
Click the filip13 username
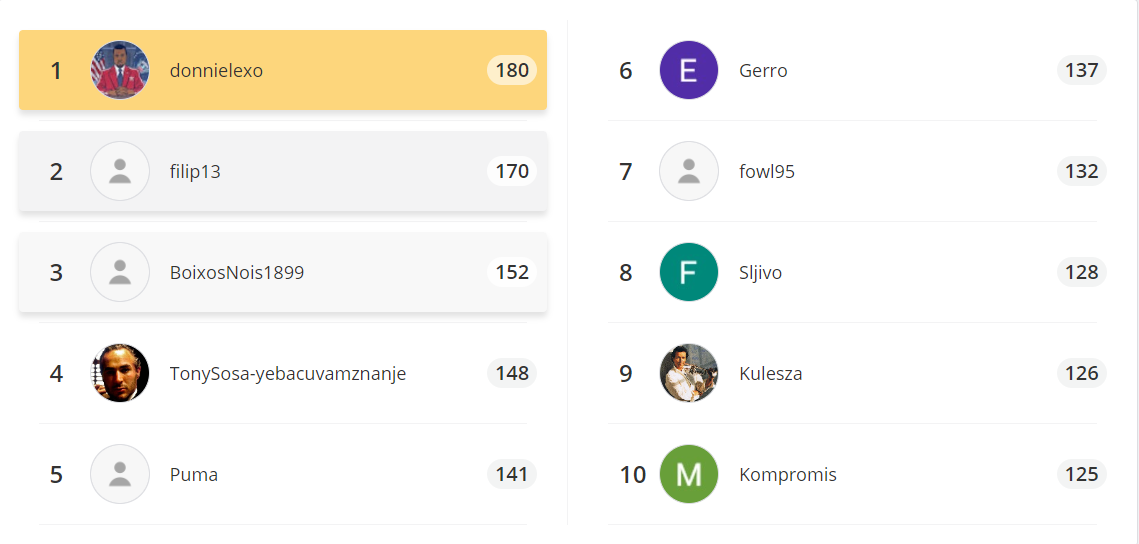click(195, 172)
